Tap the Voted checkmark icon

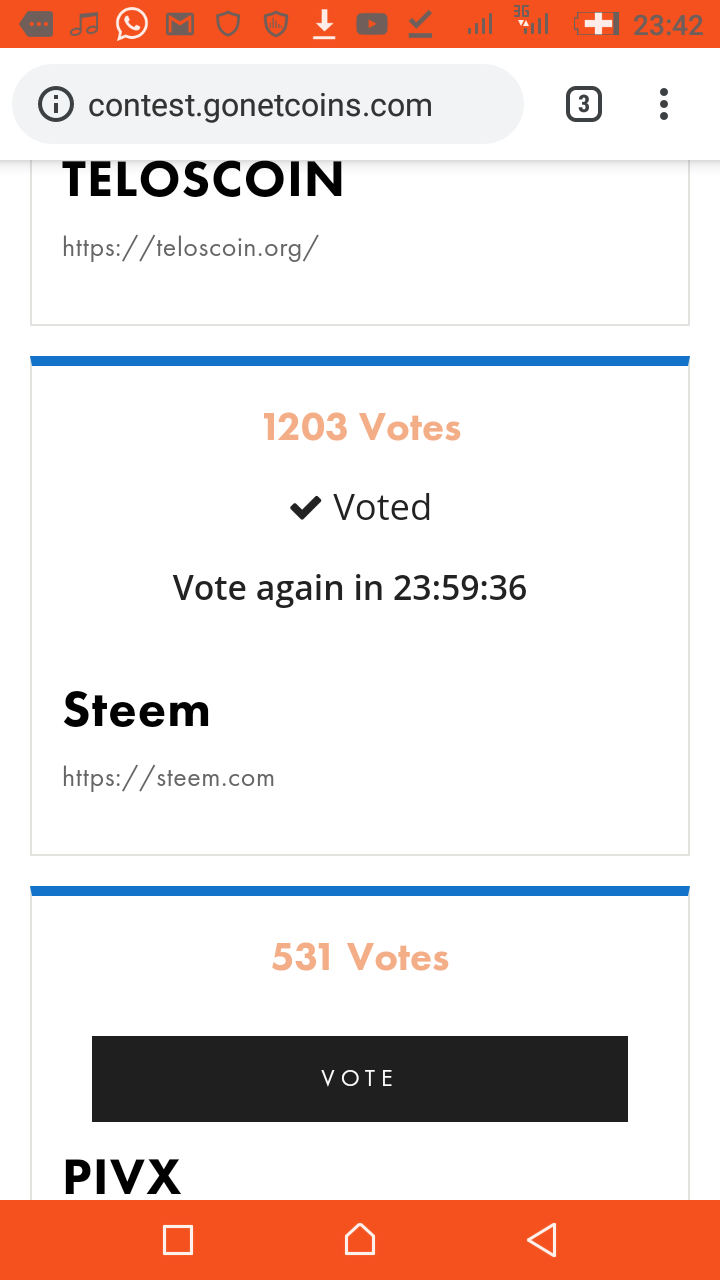click(304, 508)
